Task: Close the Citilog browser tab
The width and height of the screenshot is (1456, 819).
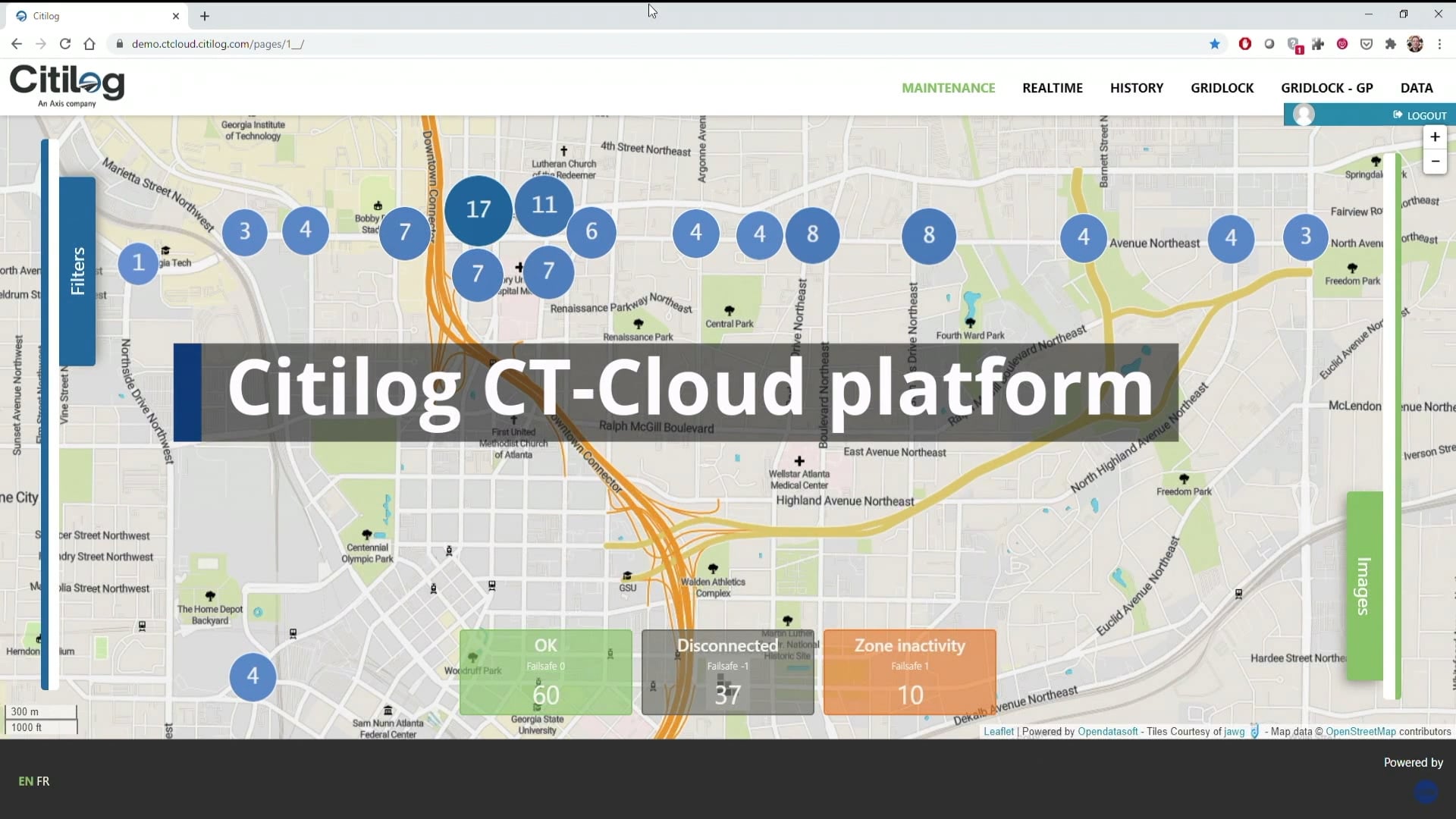Action: pos(176,15)
